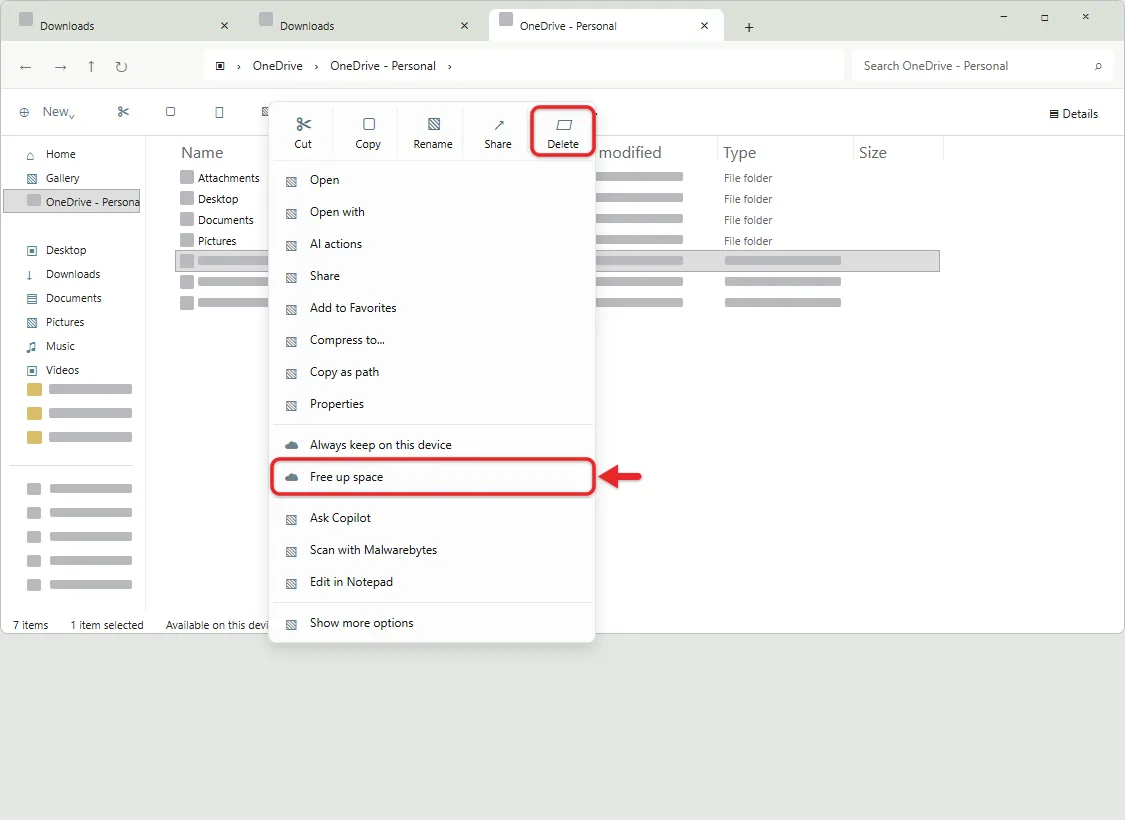Click the Cut icon in context menu
1125x820 pixels.
coord(303,124)
